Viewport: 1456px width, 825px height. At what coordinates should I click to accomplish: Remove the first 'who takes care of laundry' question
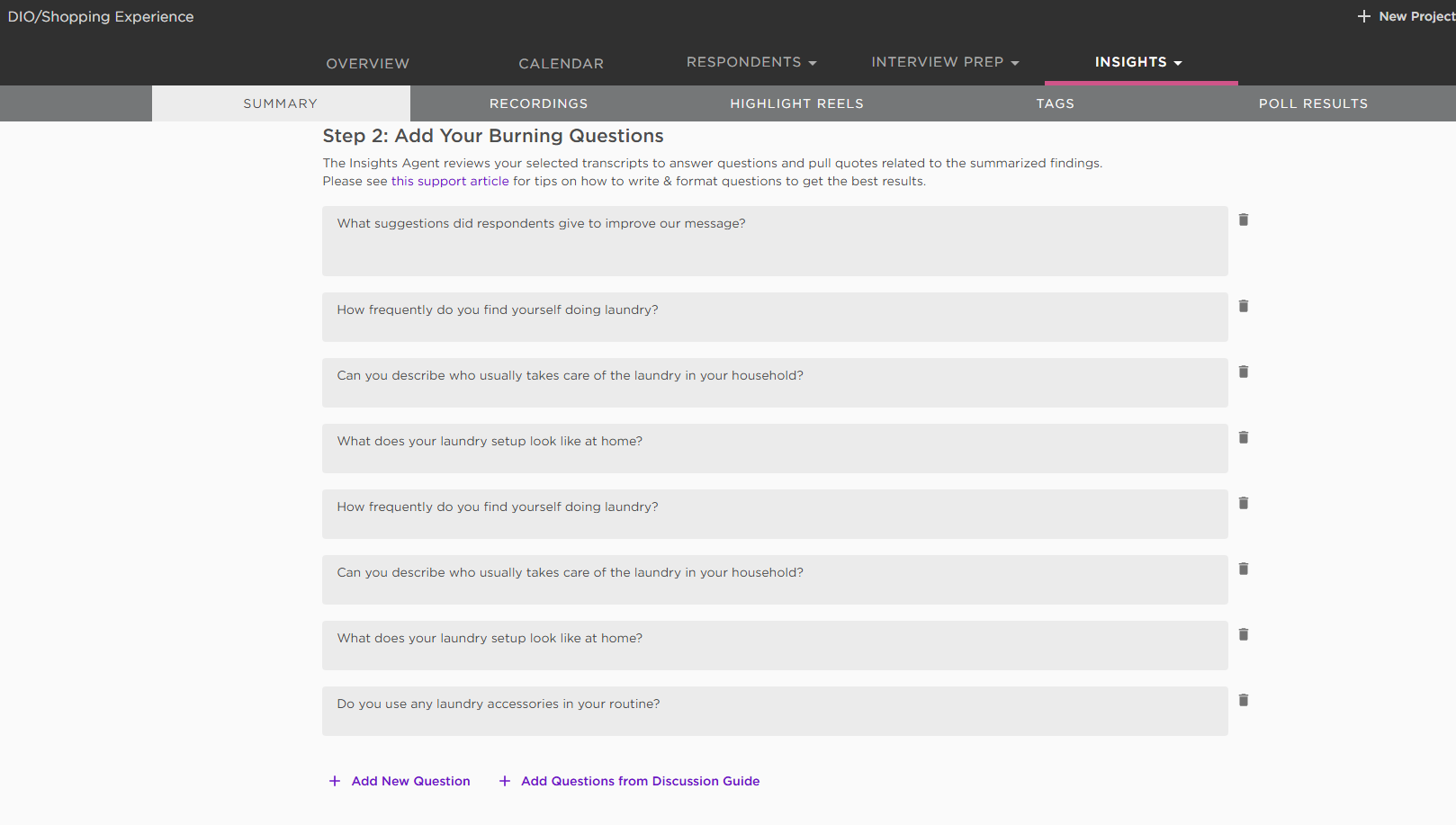(x=1244, y=372)
